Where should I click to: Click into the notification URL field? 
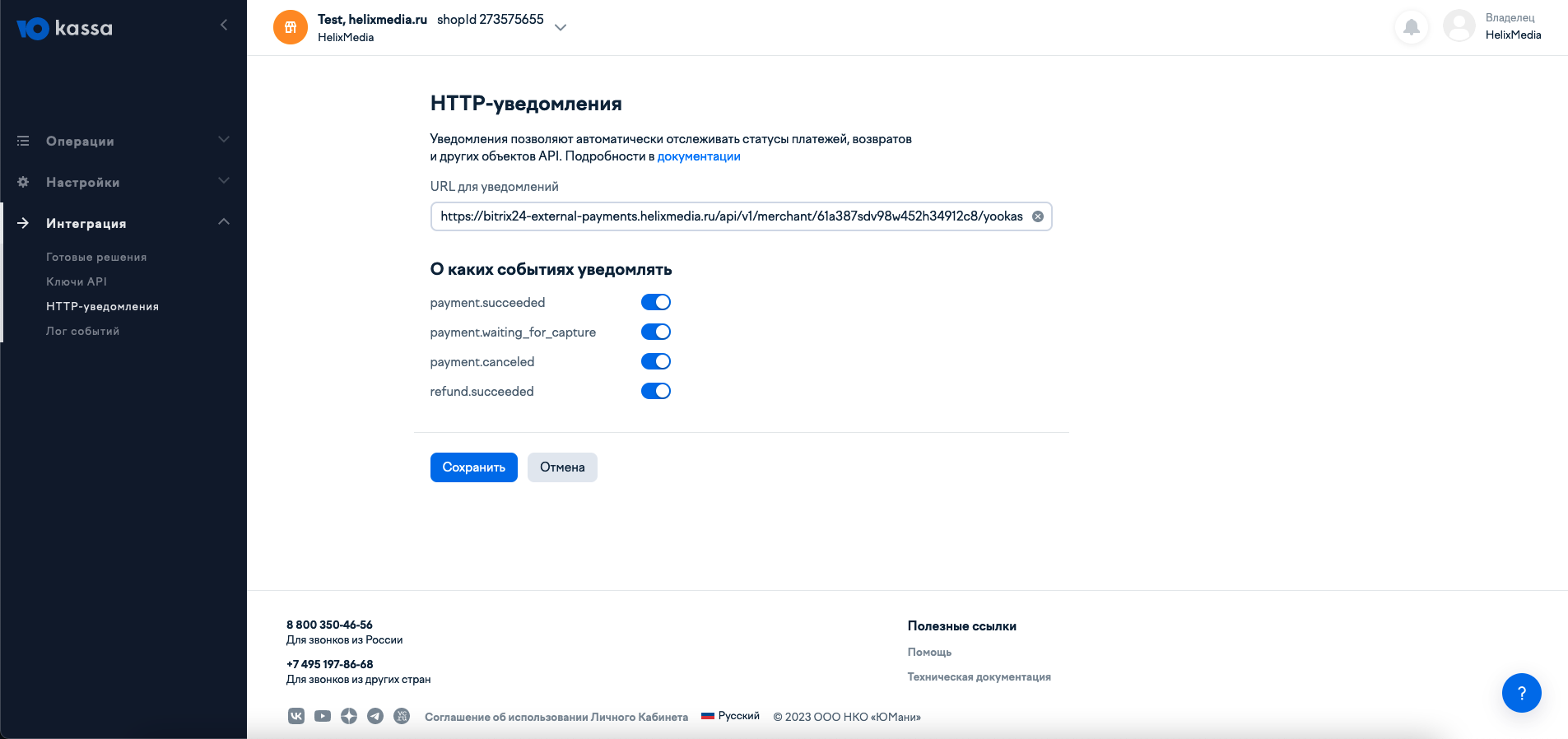click(x=732, y=216)
